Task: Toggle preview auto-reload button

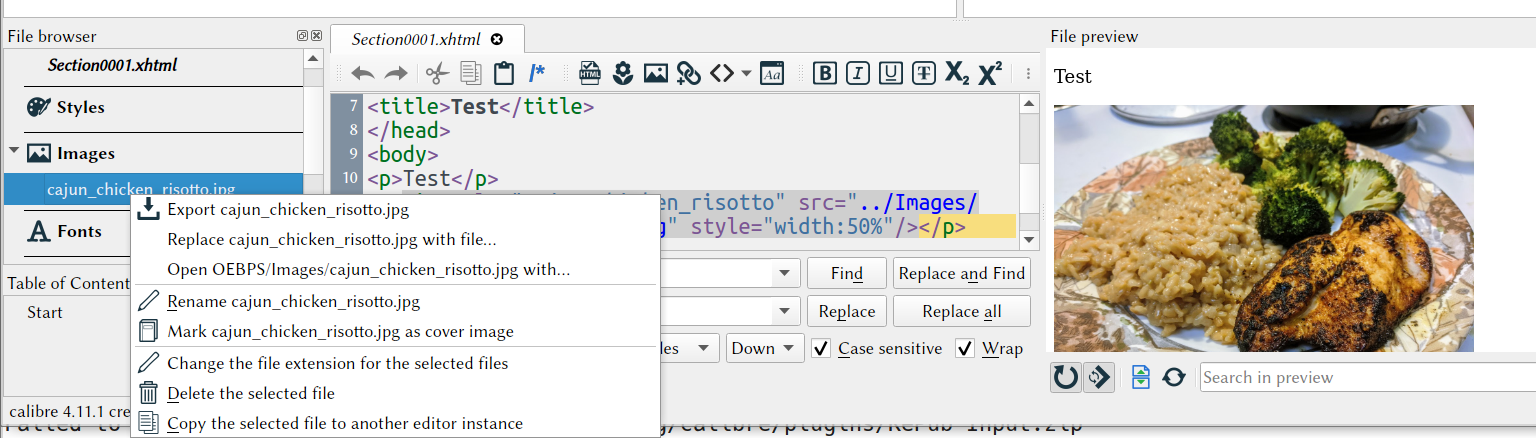Action: click(x=1066, y=377)
